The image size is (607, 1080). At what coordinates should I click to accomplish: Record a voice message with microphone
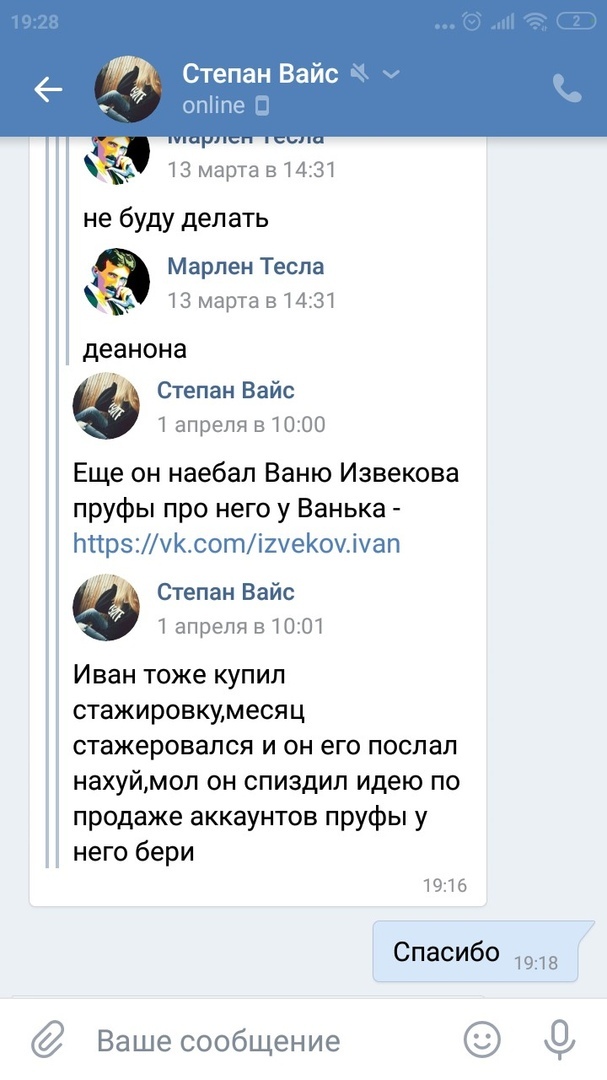(558, 1039)
